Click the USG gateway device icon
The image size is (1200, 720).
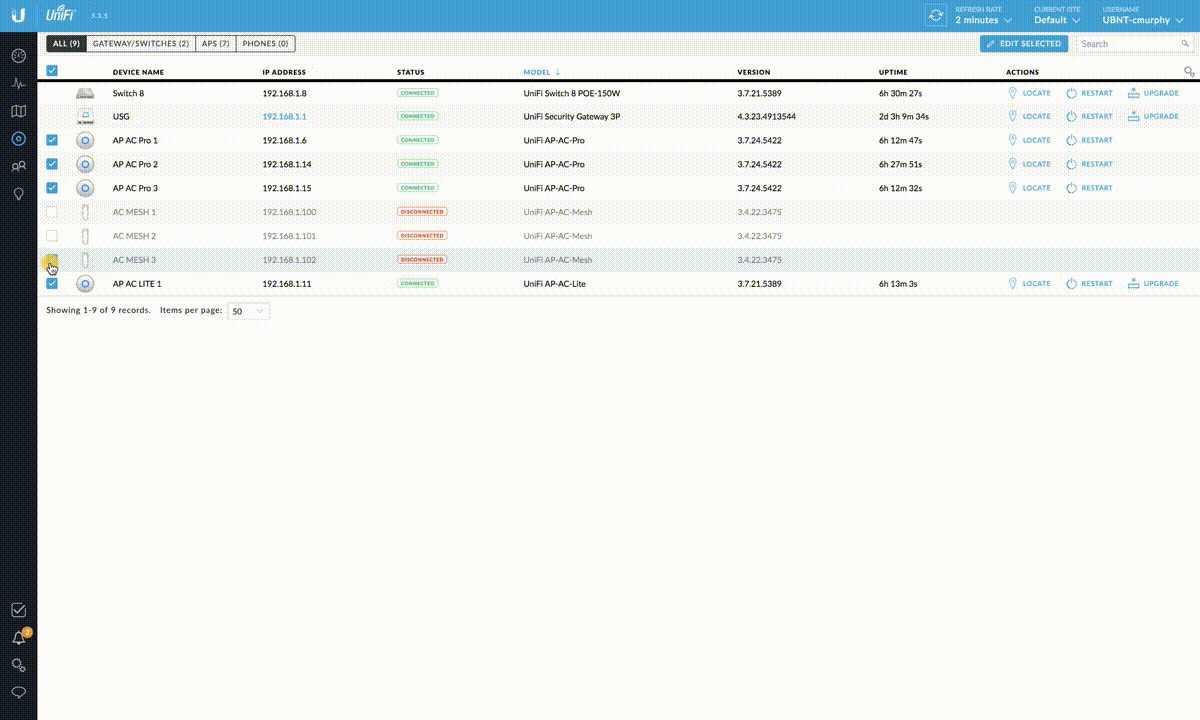click(x=85, y=116)
